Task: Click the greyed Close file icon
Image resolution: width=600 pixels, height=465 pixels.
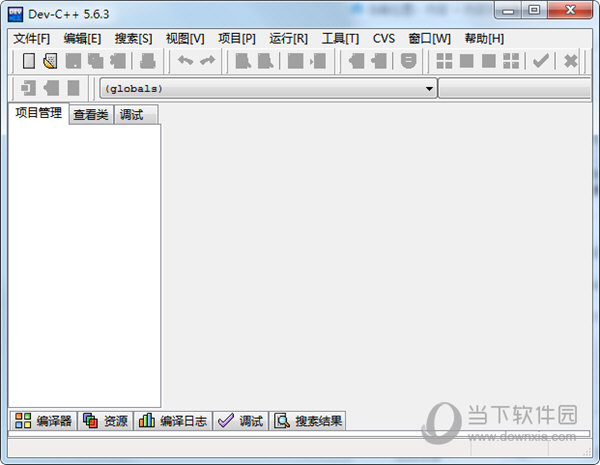Action: [118, 61]
